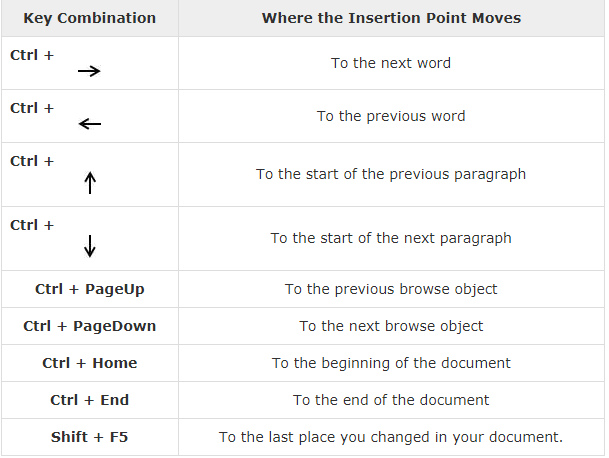
Task: Click 'To the previous browse object' text
Action: [x=391, y=289]
